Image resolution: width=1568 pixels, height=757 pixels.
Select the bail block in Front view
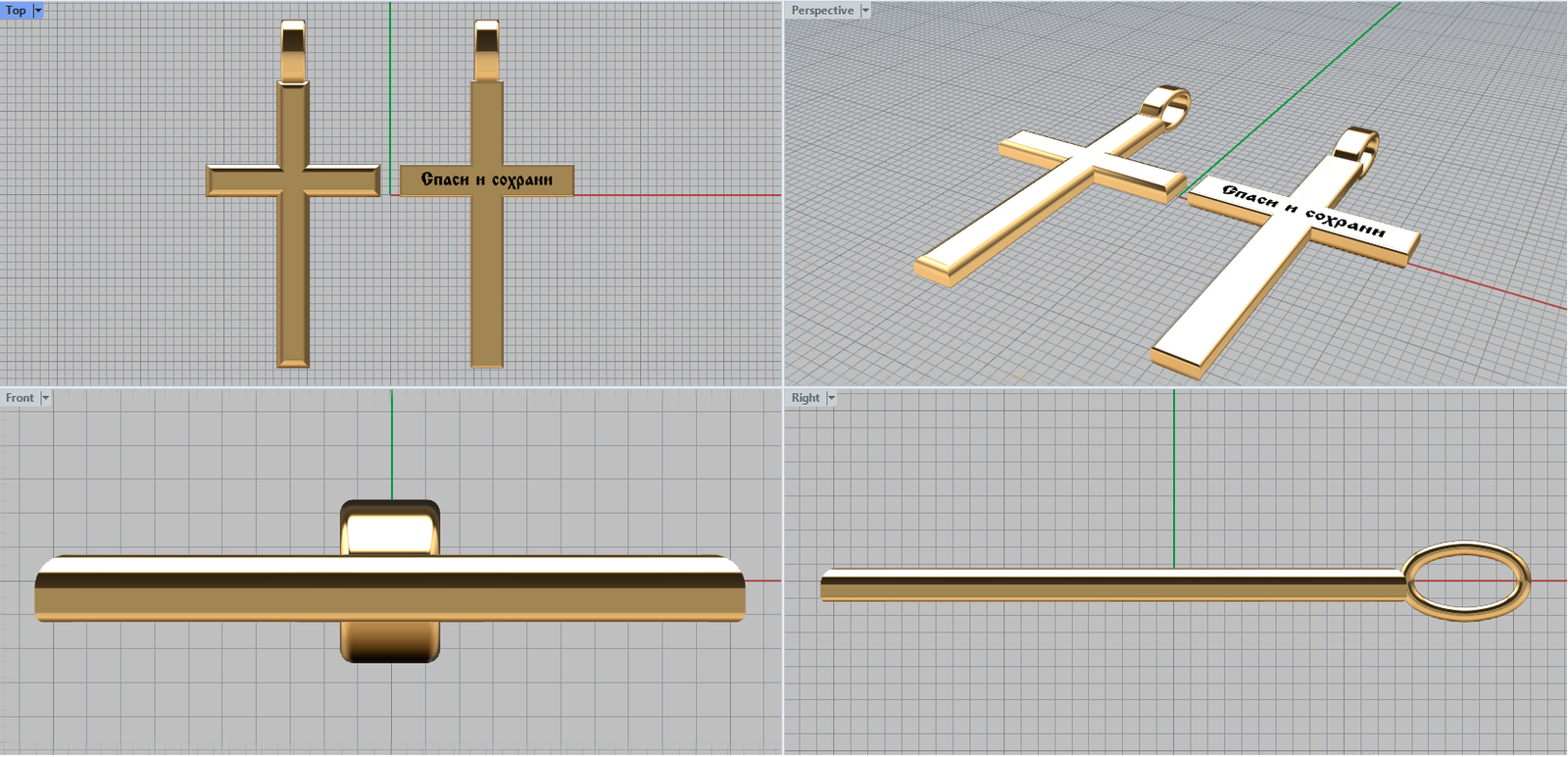pyautogui.click(x=390, y=530)
